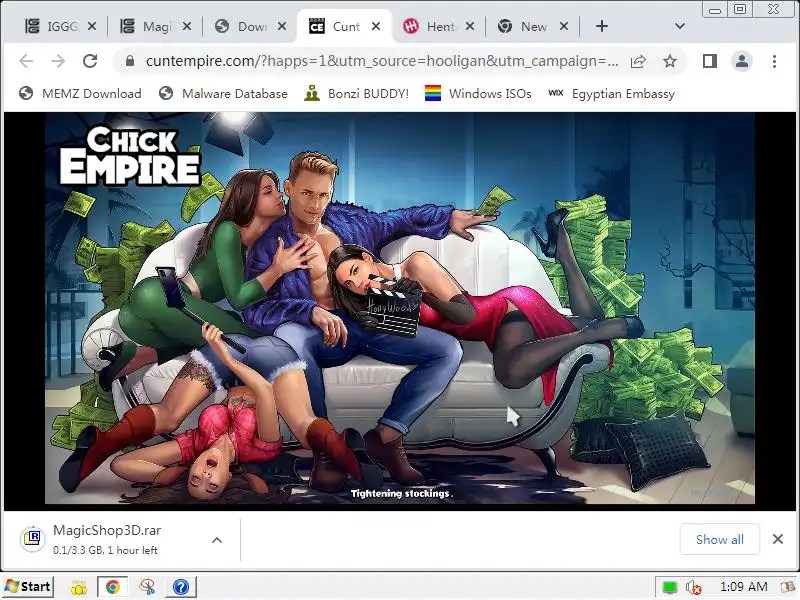
Task: Open the Bonzi BUDDY! bookmark
Action: coord(356,94)
